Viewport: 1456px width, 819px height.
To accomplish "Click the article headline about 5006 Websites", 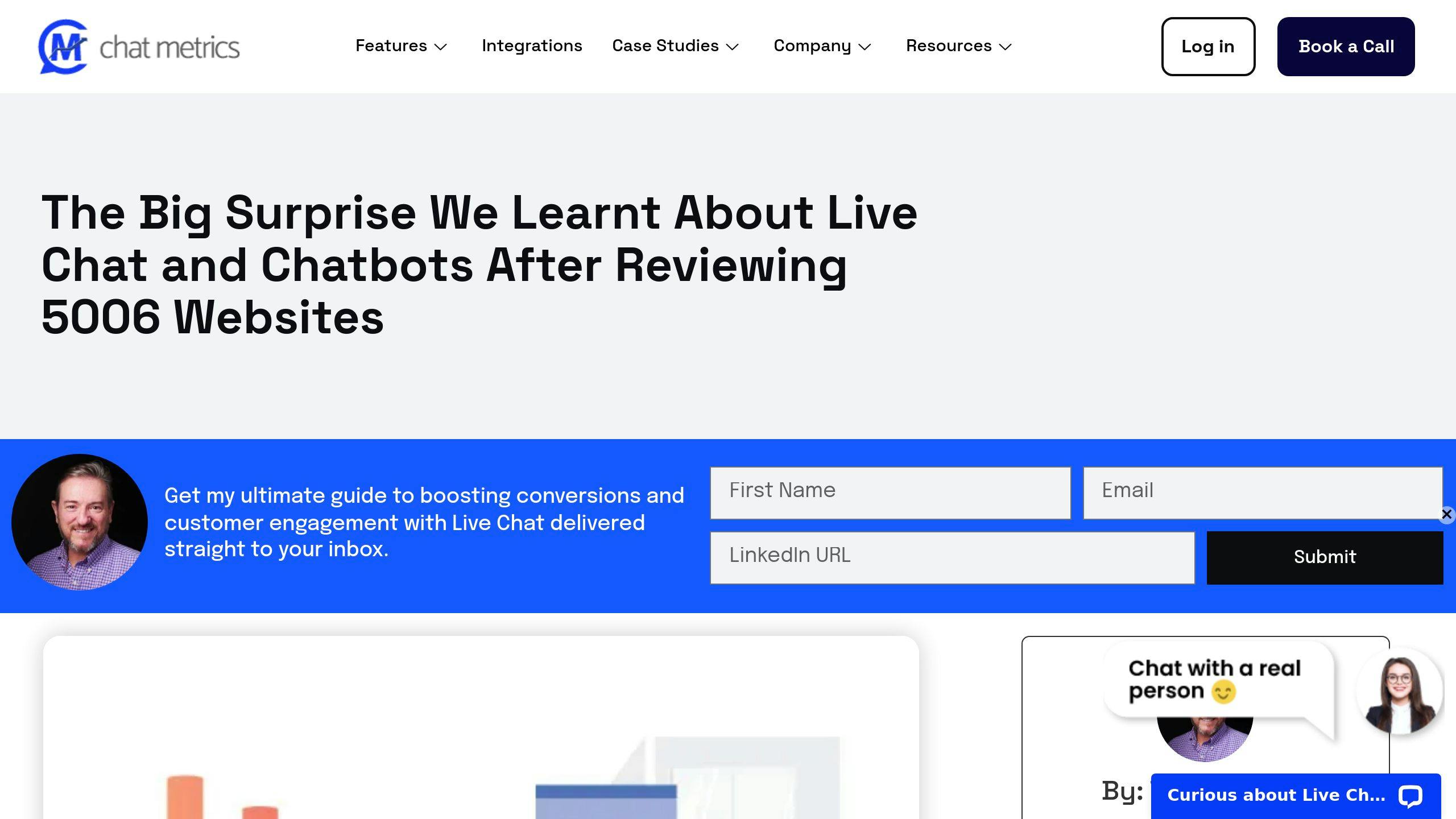I will [479, 265].
